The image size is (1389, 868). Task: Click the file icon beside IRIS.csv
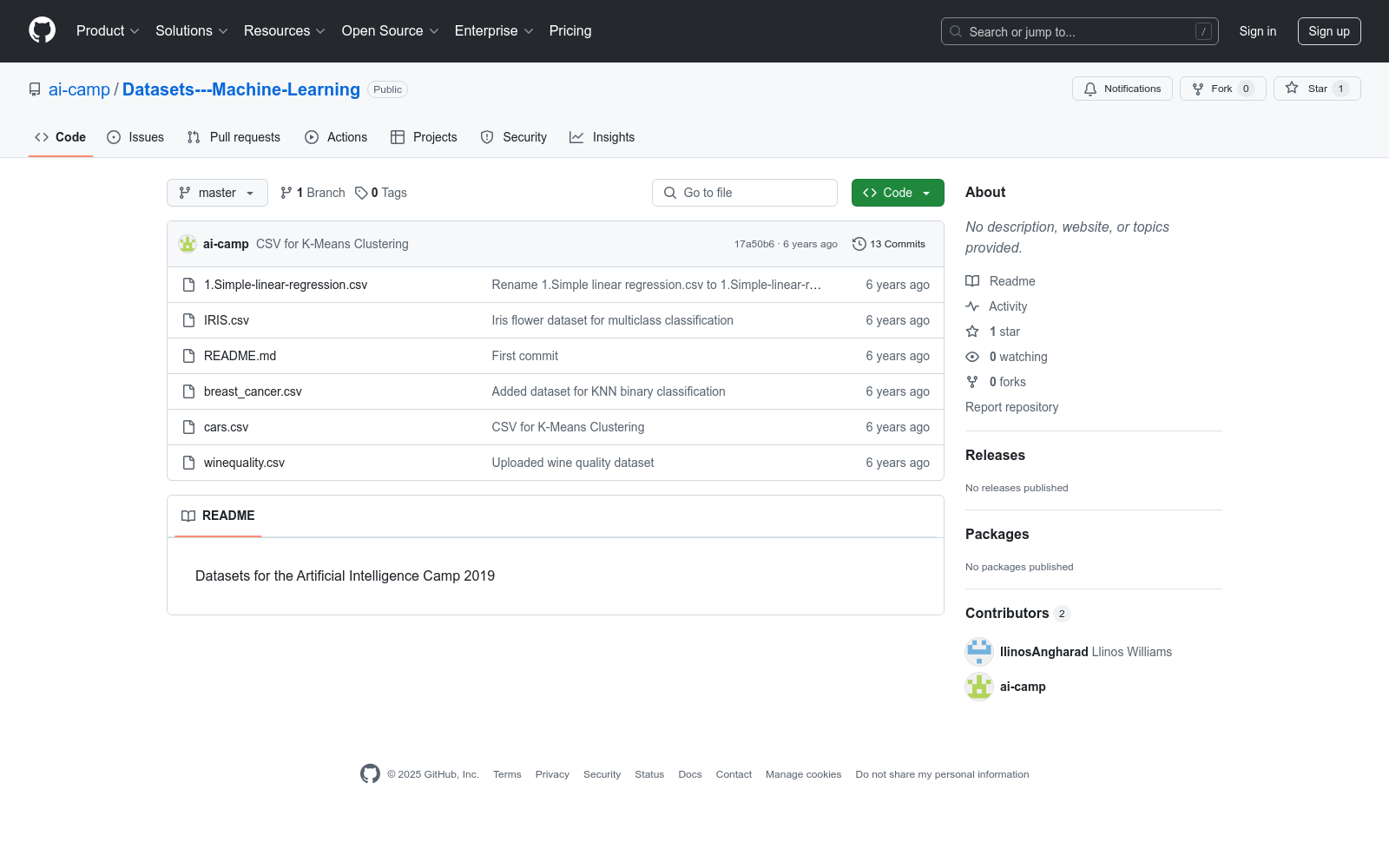coord(188,320)
